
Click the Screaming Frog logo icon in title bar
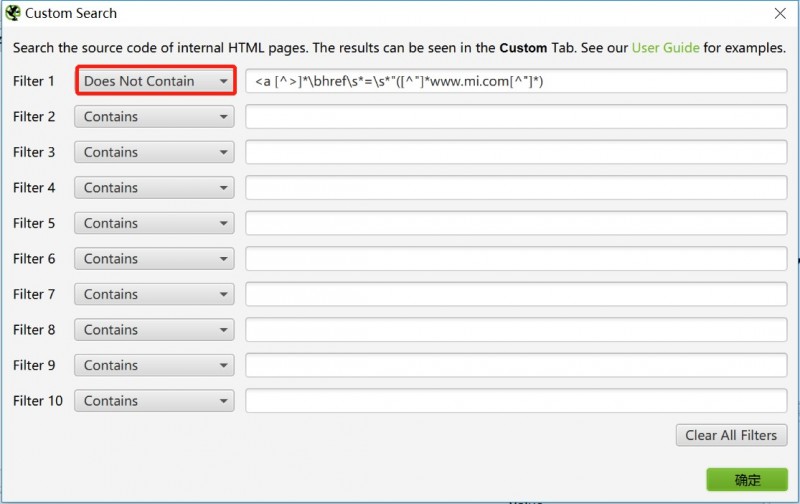click(x=13, y=14)
